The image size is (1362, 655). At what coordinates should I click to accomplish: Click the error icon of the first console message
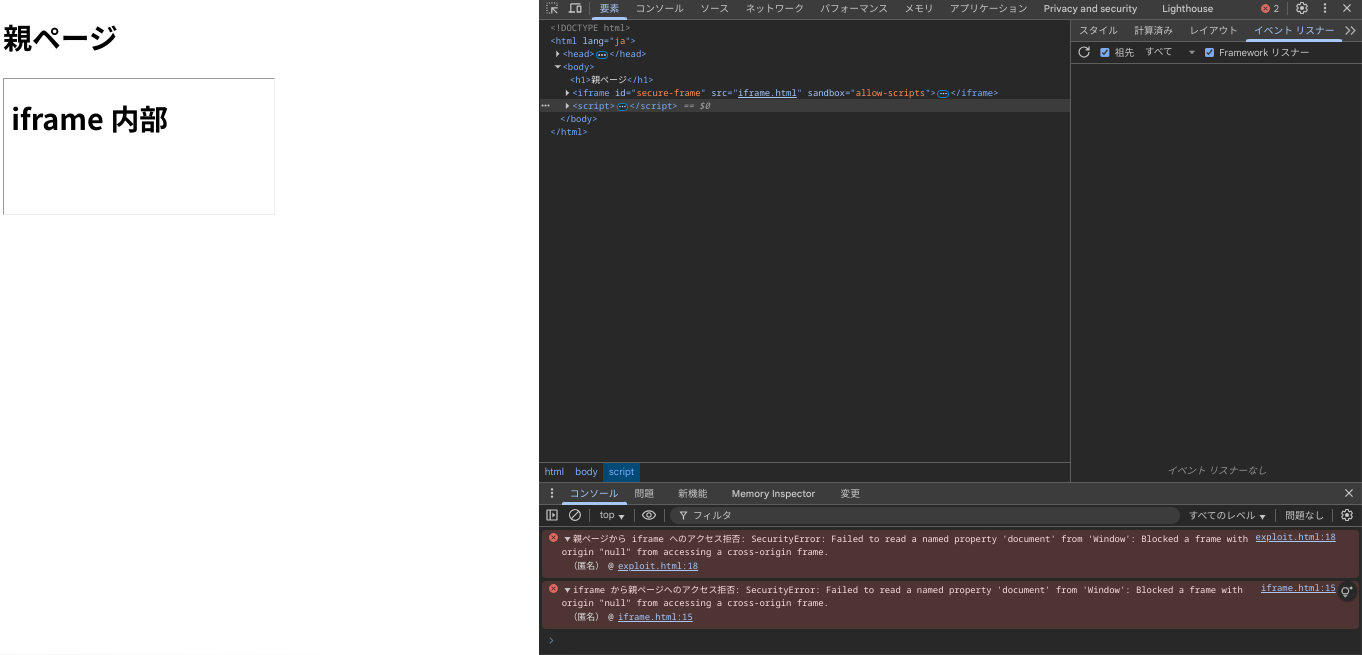553,537
